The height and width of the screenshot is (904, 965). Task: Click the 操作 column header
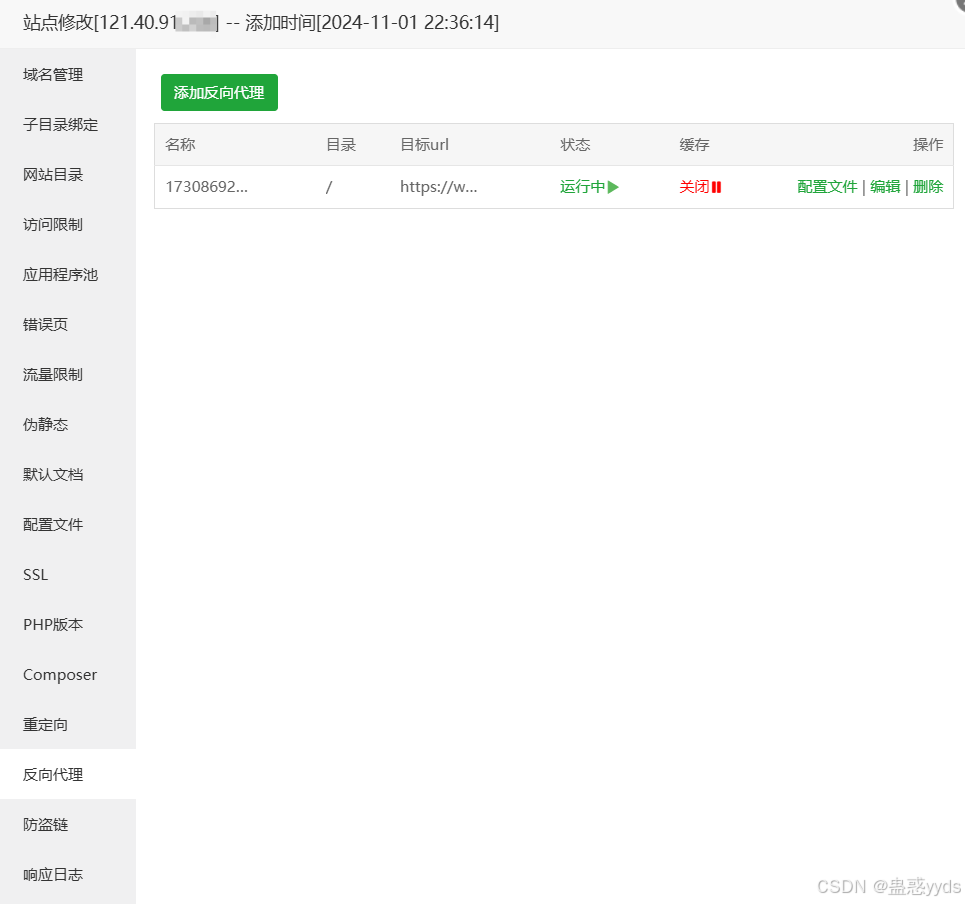pos(928,145)
